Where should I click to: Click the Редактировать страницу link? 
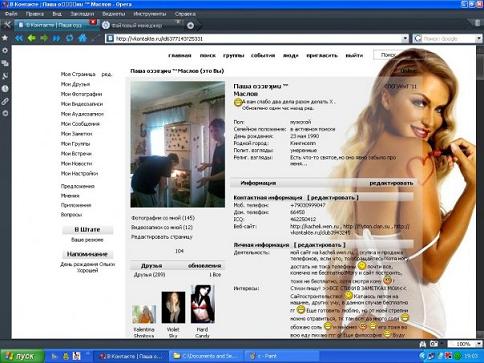(162, 237)
